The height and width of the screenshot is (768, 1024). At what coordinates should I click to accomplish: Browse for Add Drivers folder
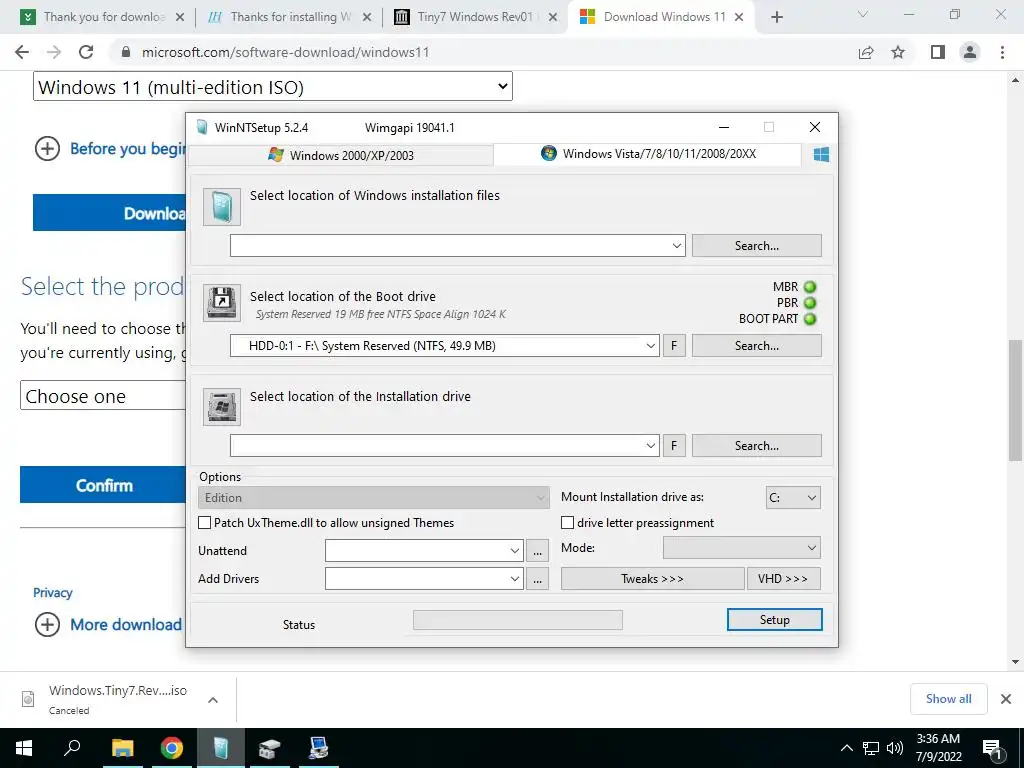click(x=537, y=579)
